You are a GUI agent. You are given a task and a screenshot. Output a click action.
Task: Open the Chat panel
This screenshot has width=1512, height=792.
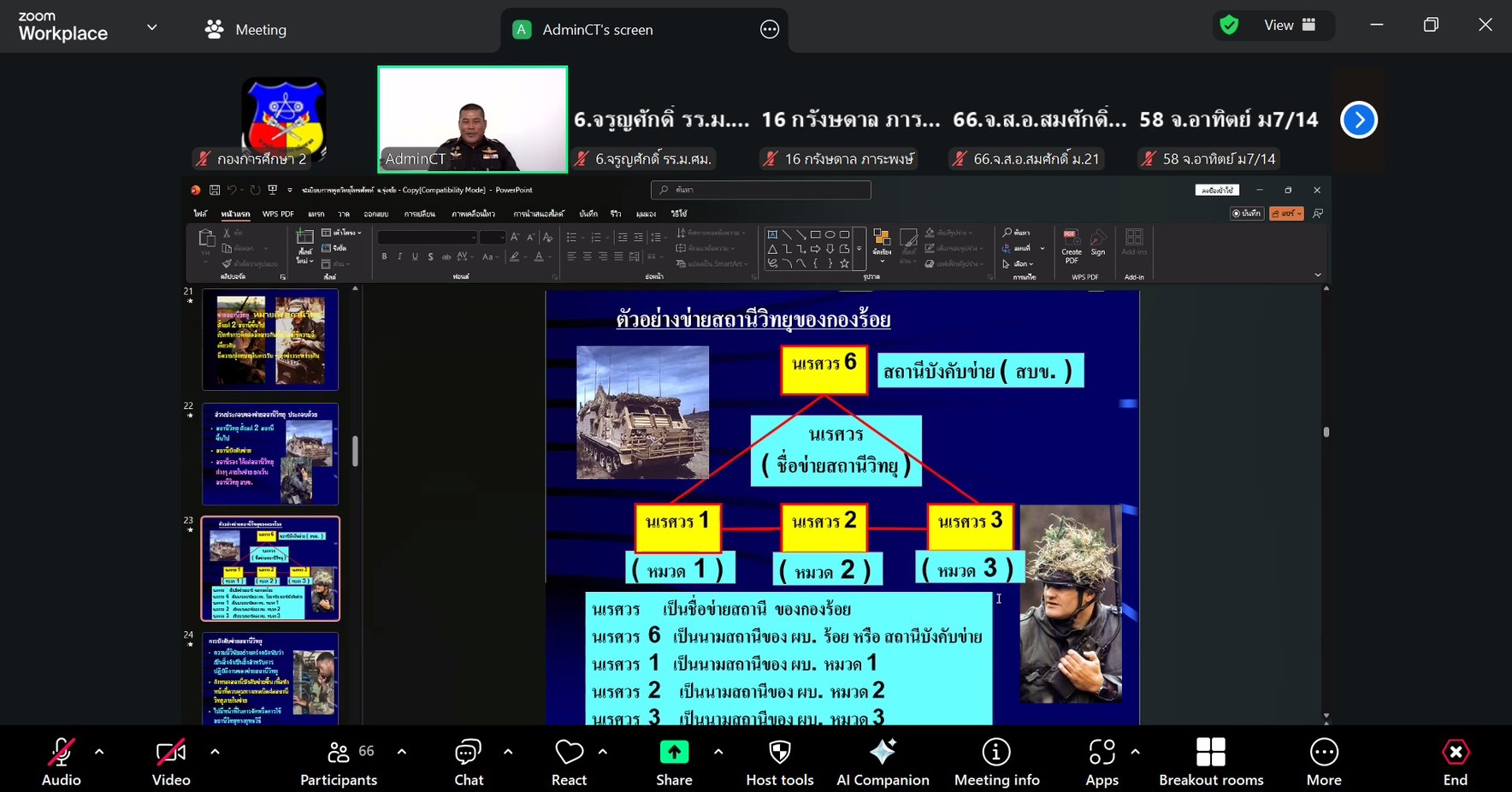468,761
